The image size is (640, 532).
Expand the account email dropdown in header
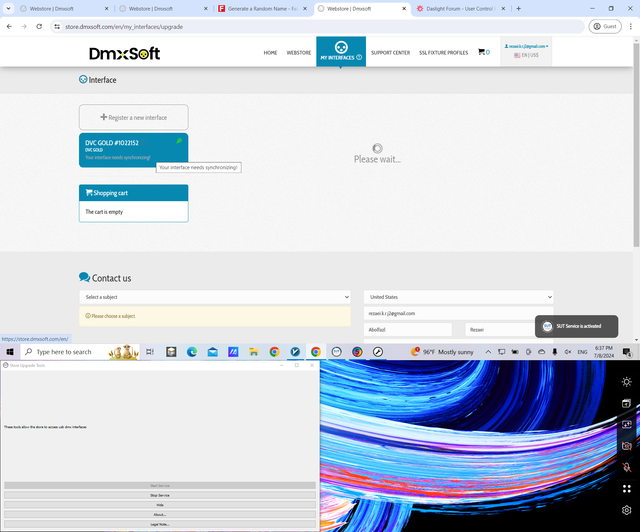tap(527, 46)
